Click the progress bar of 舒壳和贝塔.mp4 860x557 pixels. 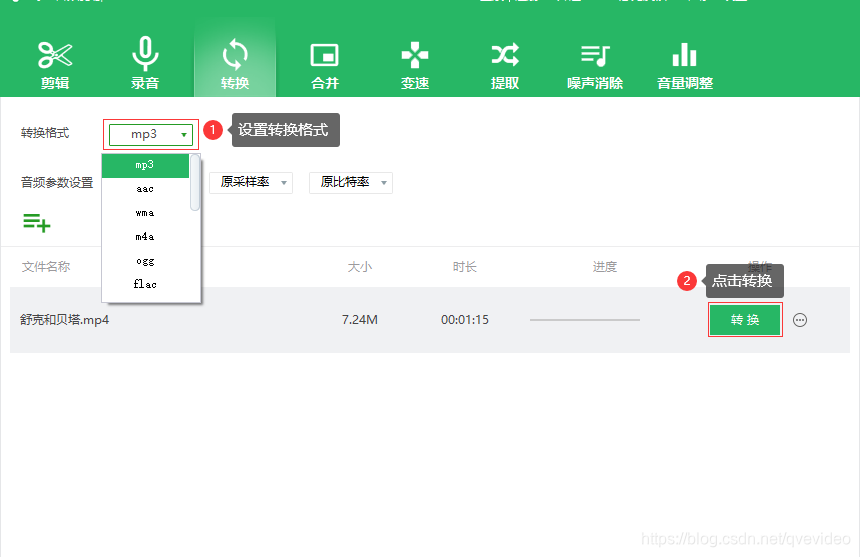pyautogui.click(x=585, y=320)
